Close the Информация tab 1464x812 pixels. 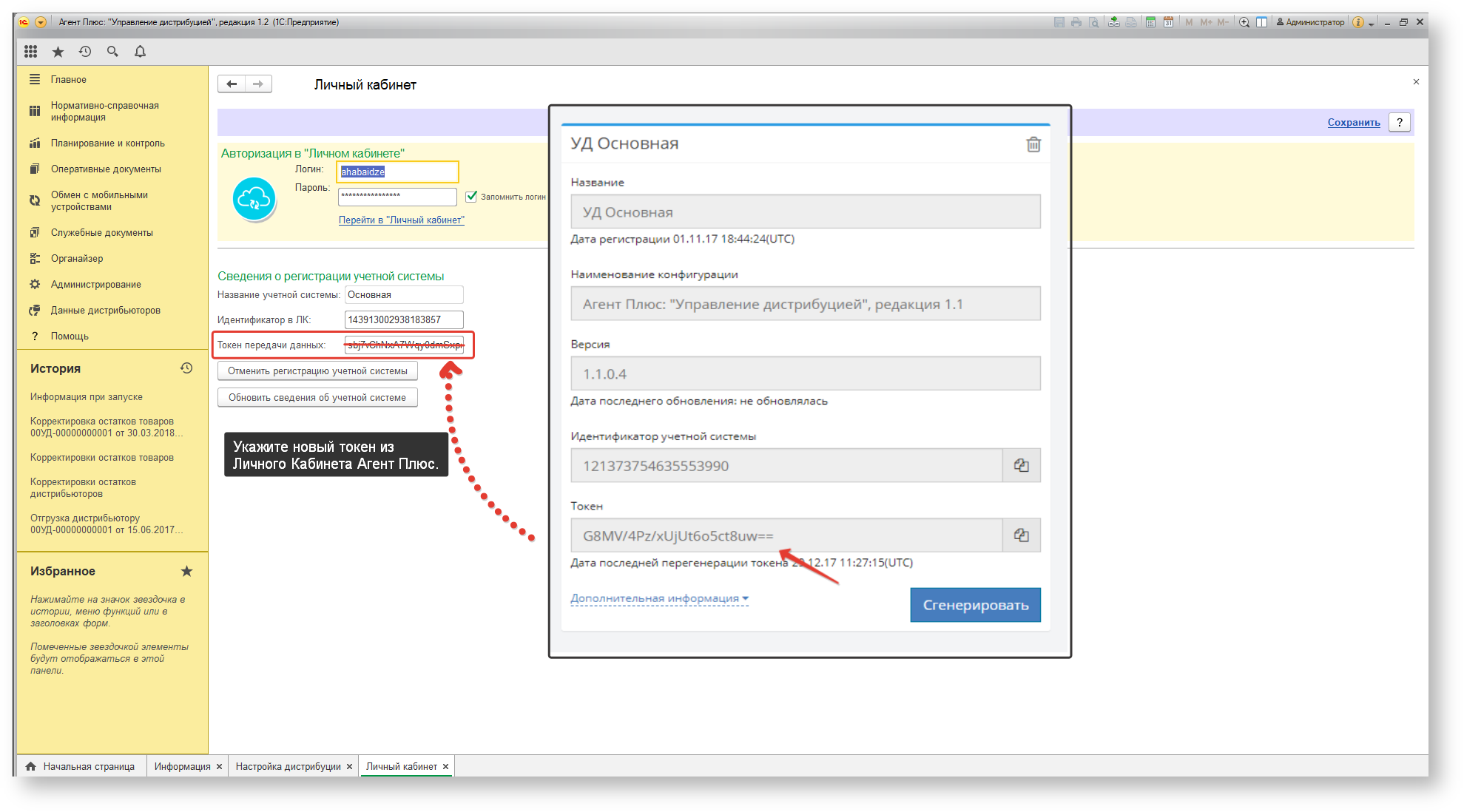coord(219,767)
